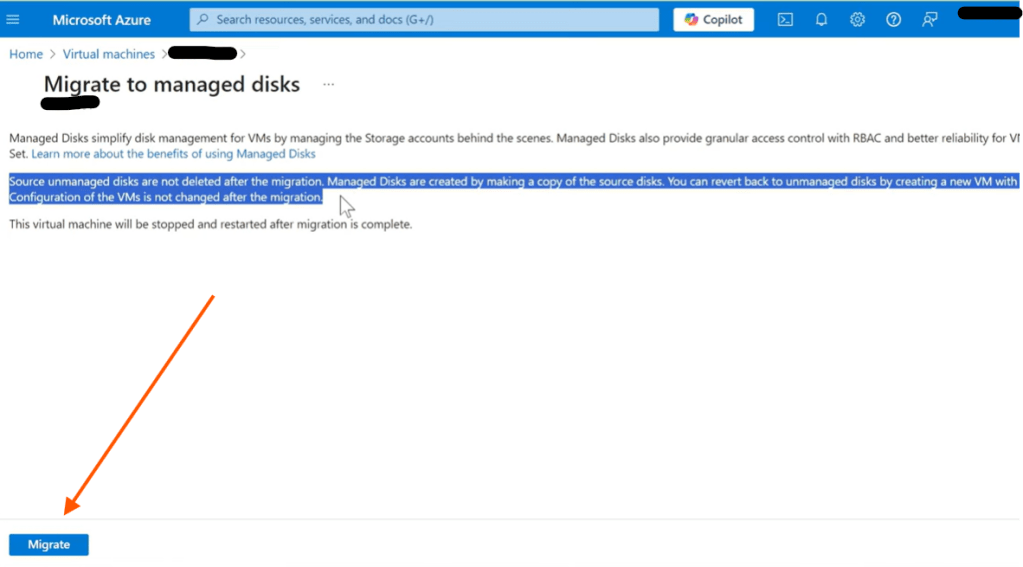The image size is (1023, 567).
Task: Open the Learn more about Managed Disks link
Action: 173,154
